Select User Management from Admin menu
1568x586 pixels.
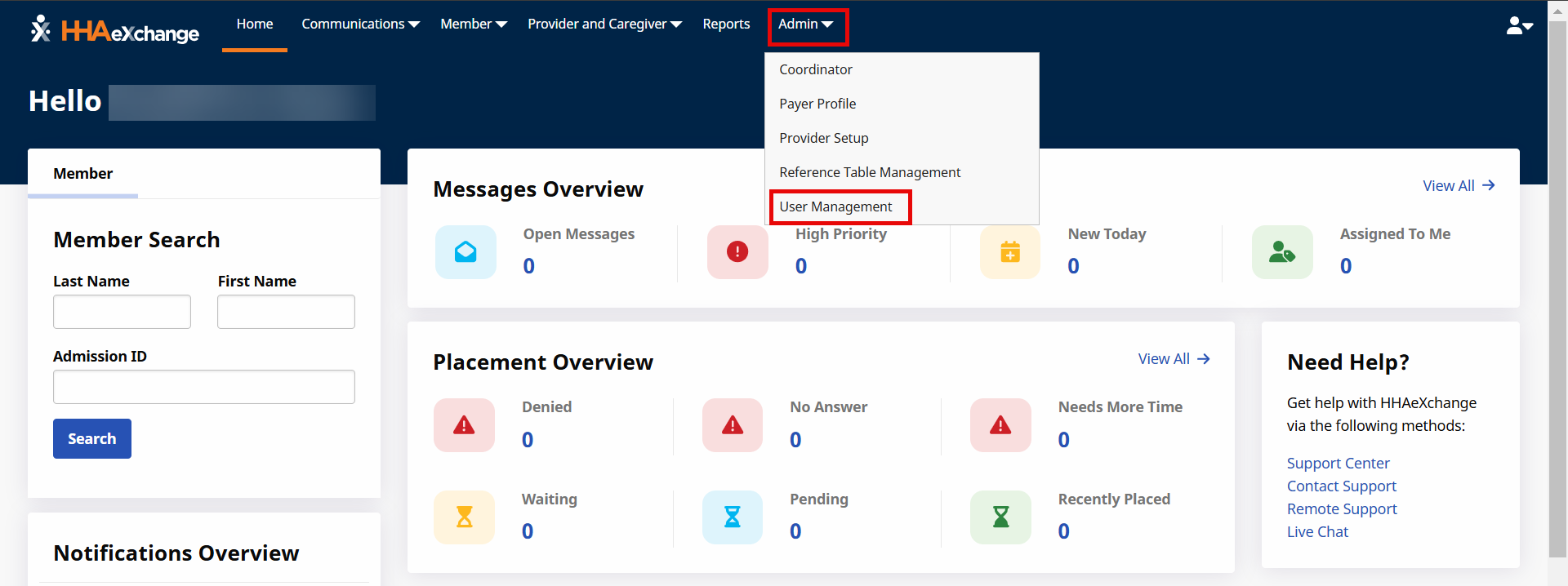835,207
